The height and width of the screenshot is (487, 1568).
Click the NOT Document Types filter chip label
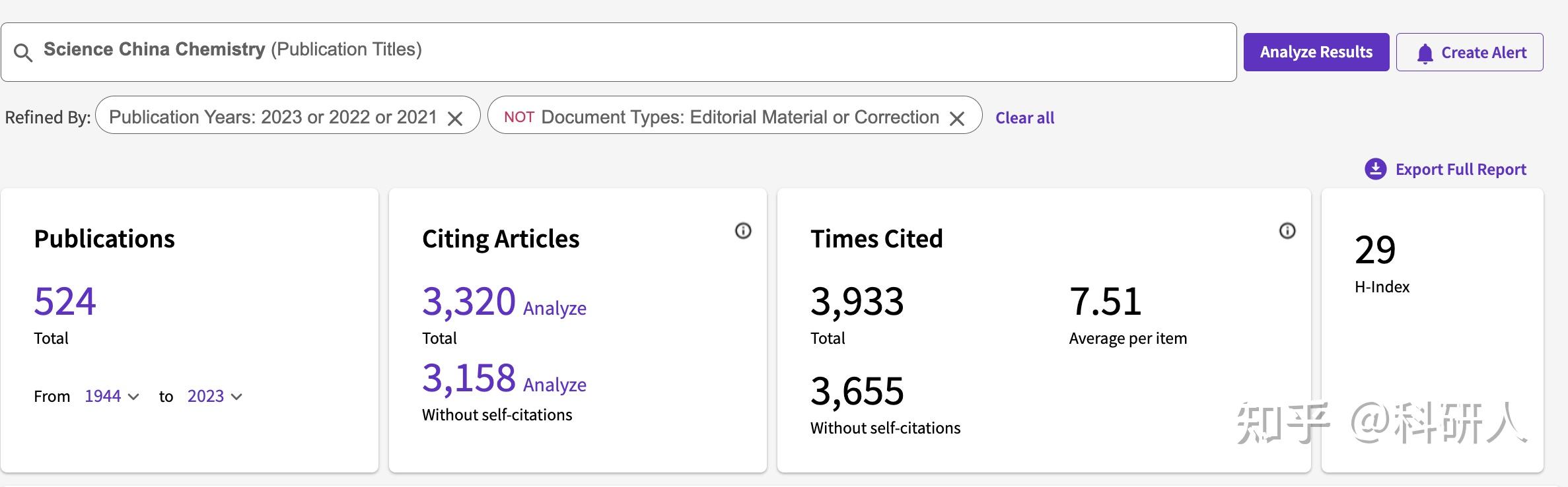721,117
